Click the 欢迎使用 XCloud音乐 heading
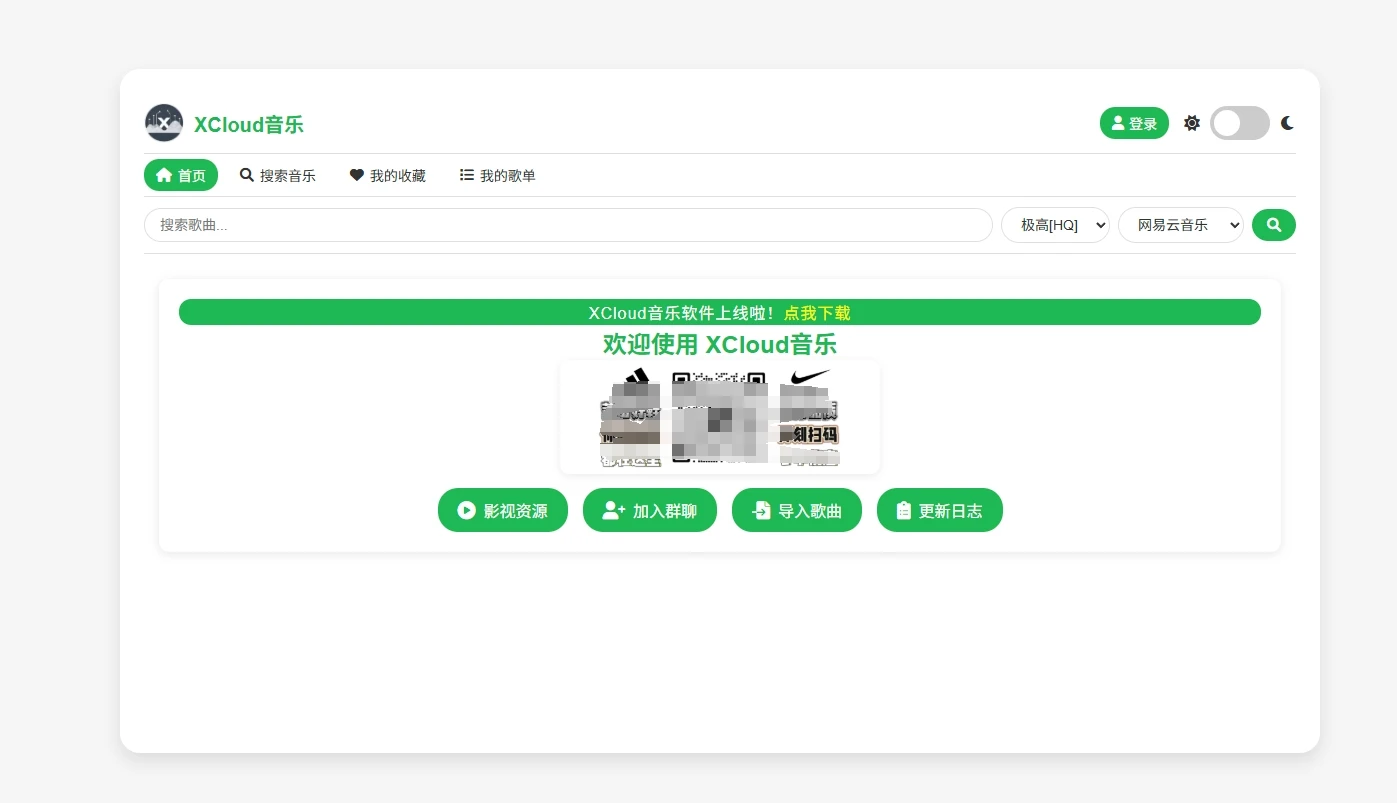The image size is (1397, 803). tap(720, 344)
